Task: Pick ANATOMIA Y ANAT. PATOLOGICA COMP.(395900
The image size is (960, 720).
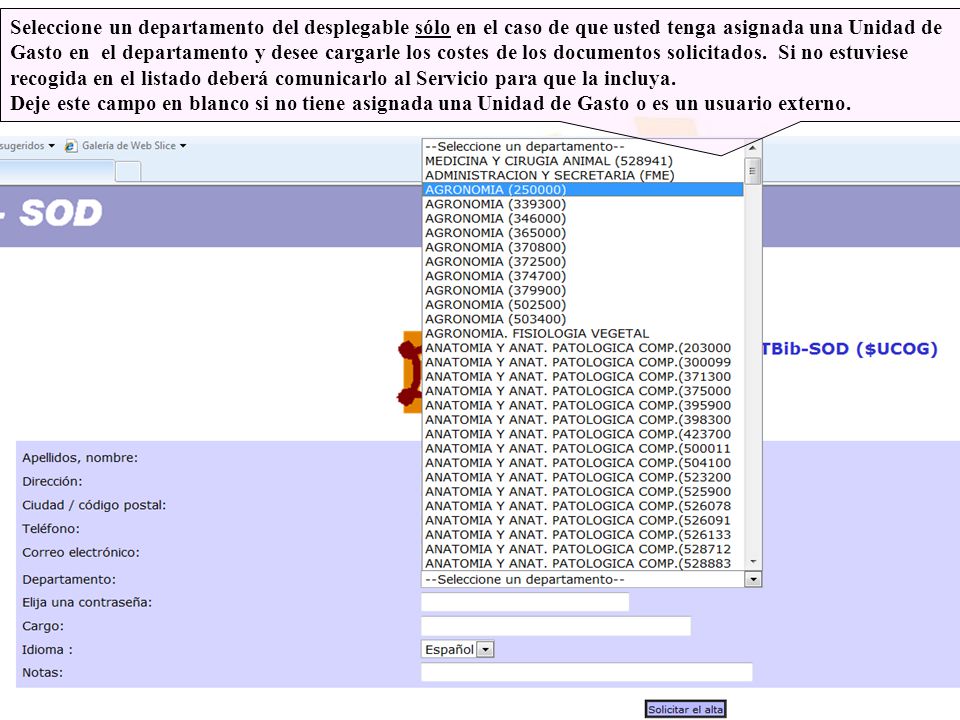Action: 583,405
